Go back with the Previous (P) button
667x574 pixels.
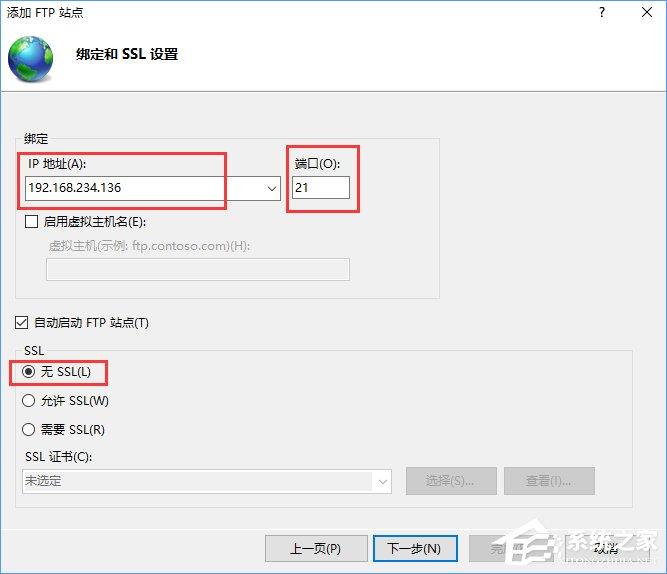click(x=316, y=548)
